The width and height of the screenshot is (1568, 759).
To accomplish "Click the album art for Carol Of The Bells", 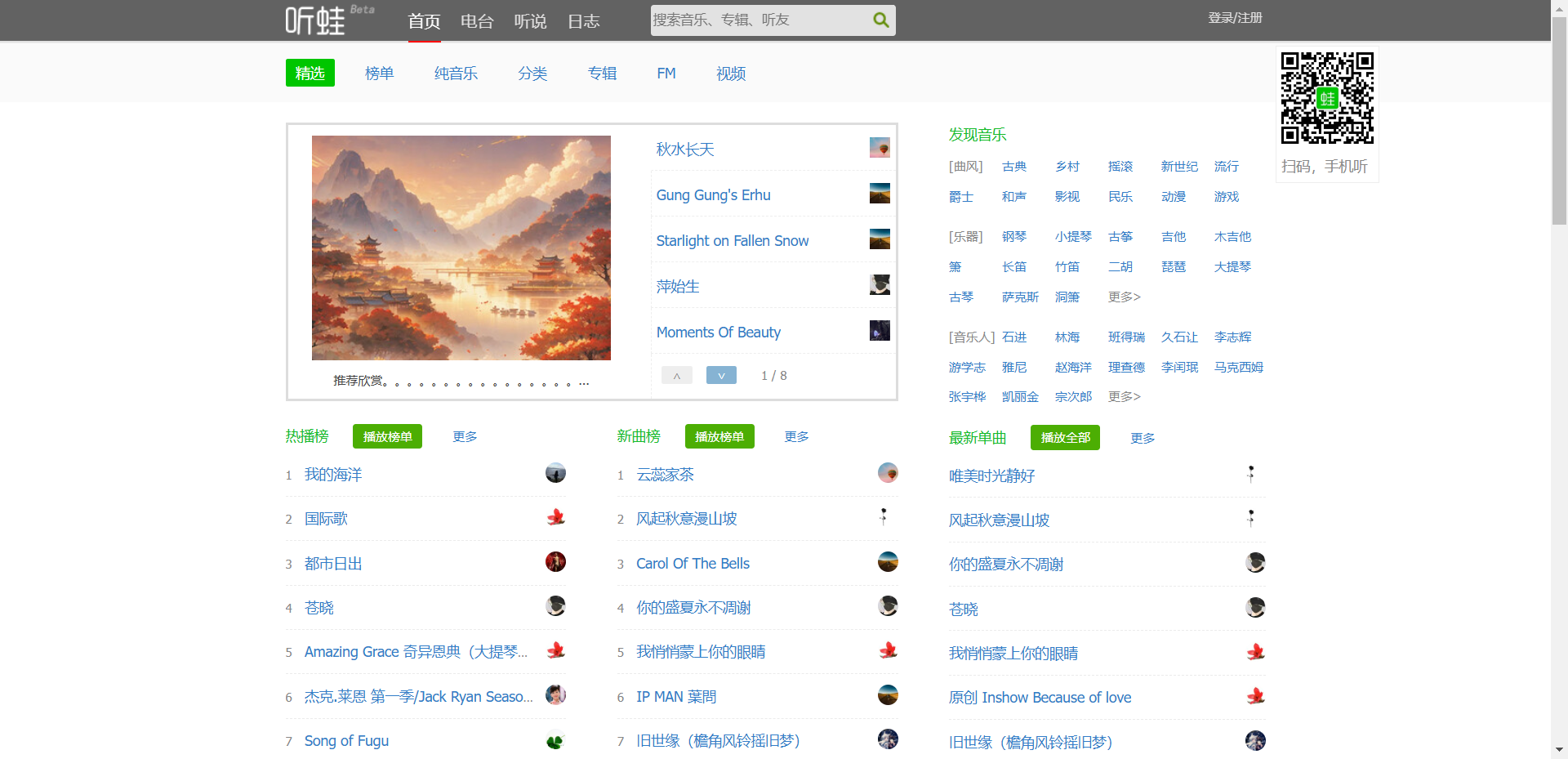I will pos(888,562).
